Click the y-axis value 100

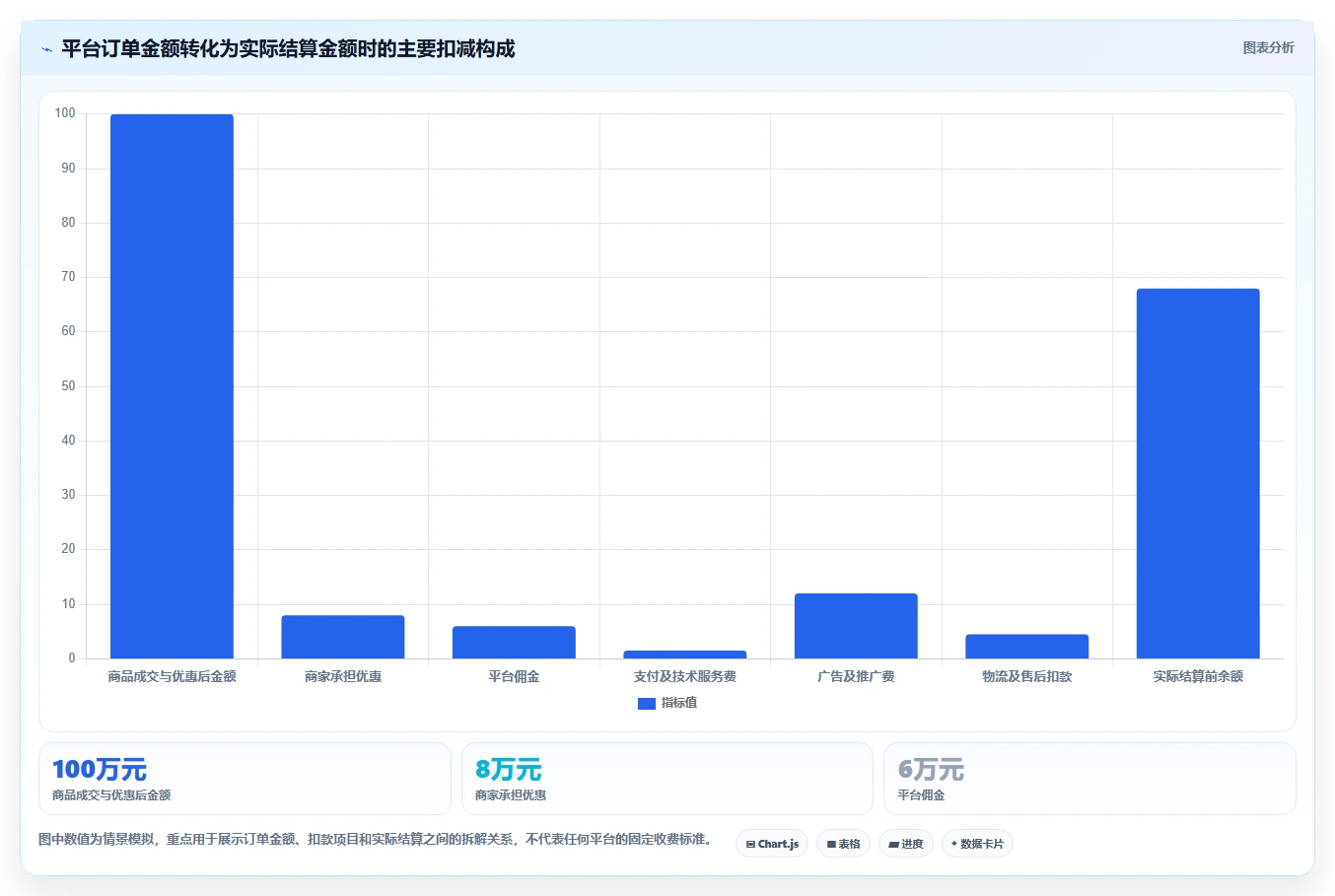click(x=65, y=113)
